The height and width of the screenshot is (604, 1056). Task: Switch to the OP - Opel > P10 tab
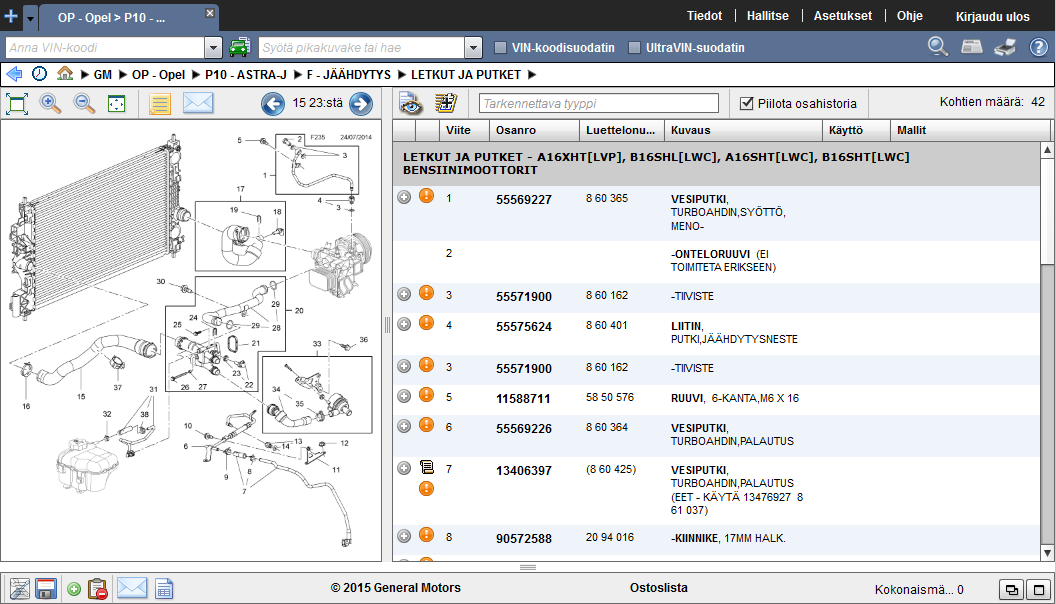point(111,18)
